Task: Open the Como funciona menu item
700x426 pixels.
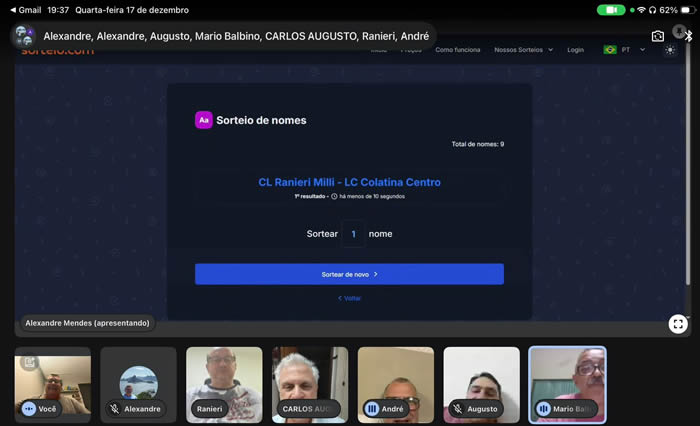Action: pyautogui.click(x=457, y=49)
